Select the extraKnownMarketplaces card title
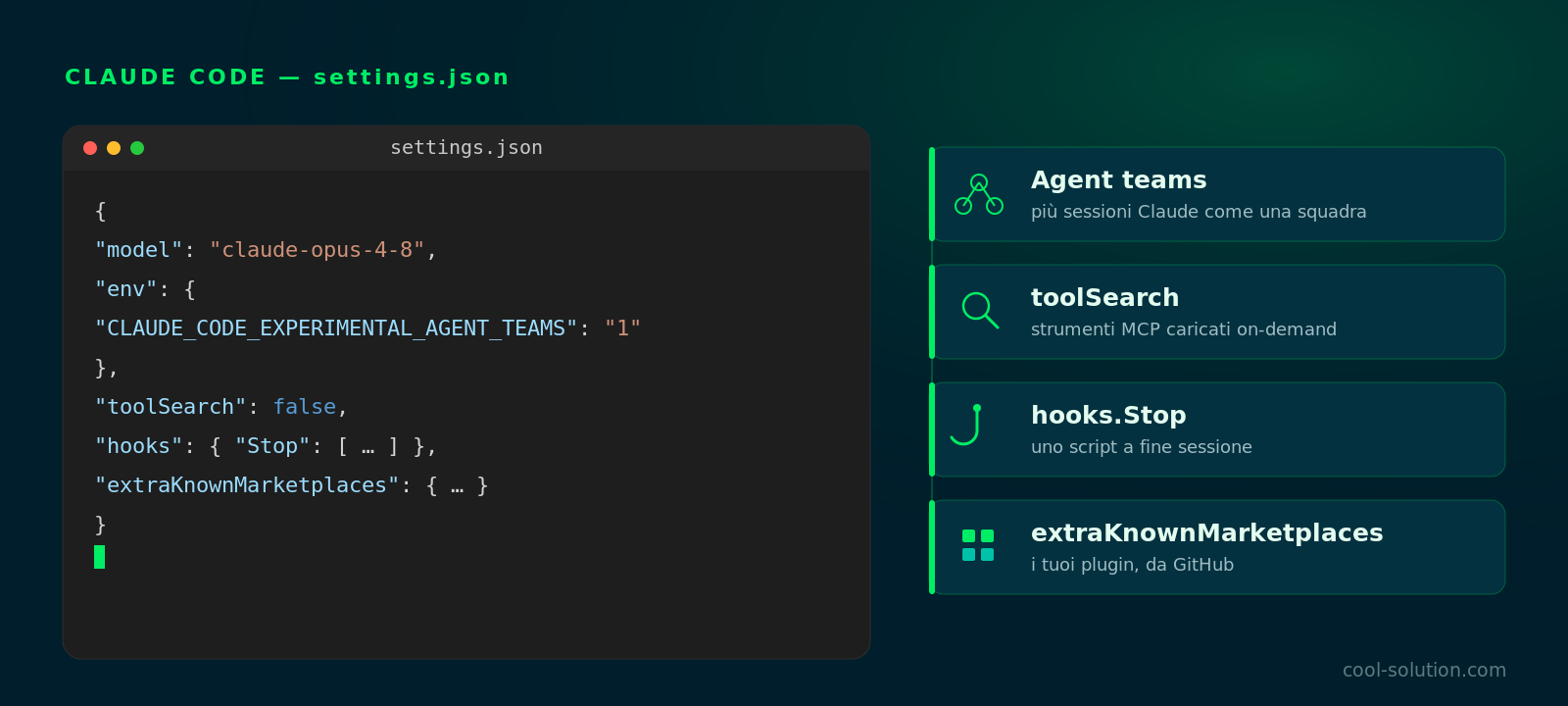The image size is (1568, 706). [1206, 533]
